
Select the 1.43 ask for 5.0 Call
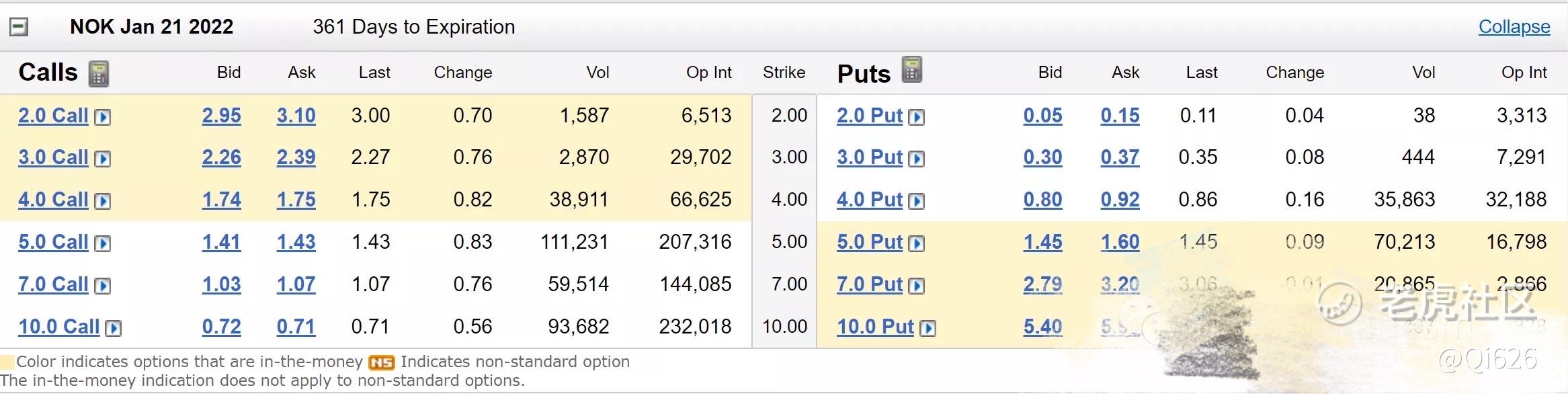click(296, 242)
